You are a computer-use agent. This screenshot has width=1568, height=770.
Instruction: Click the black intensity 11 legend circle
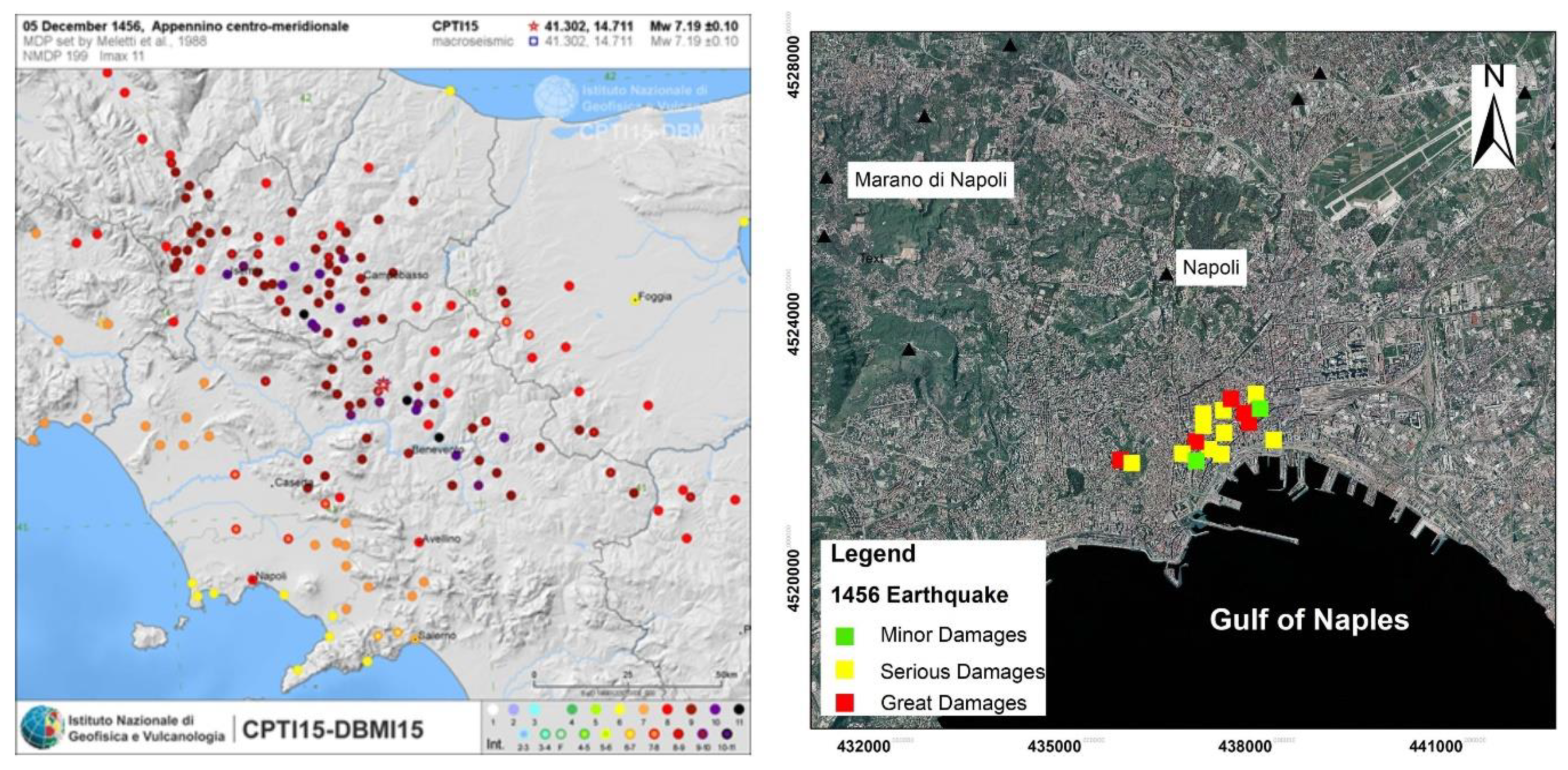[x=739, y=709]
